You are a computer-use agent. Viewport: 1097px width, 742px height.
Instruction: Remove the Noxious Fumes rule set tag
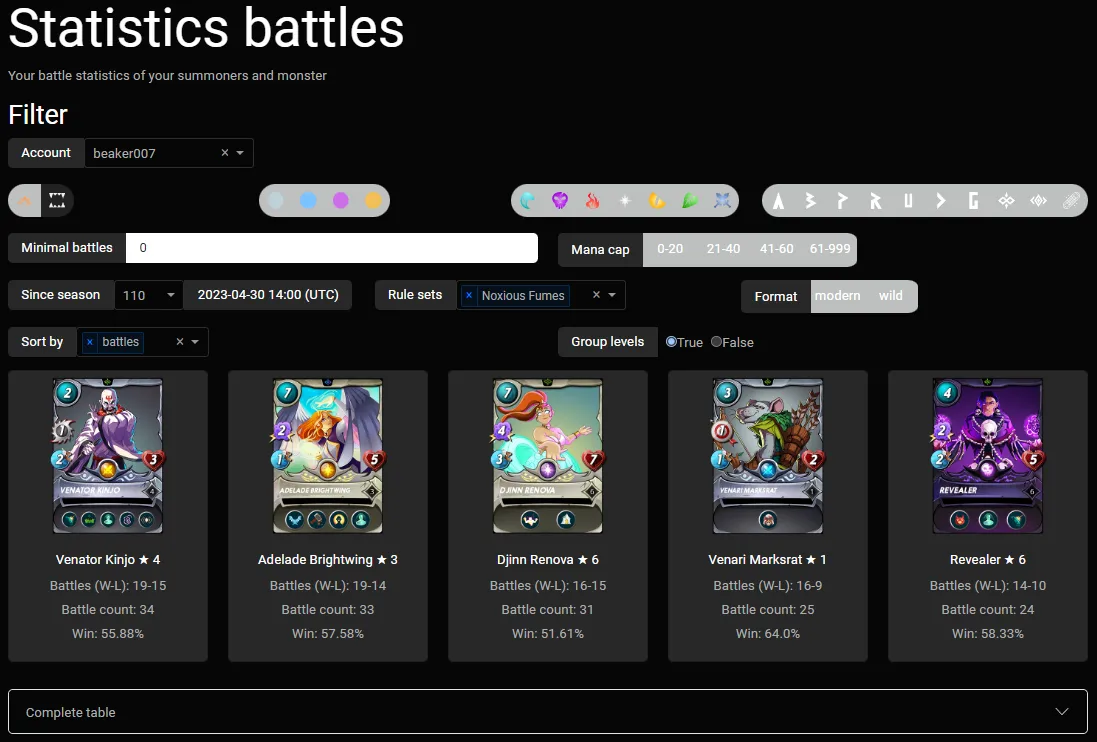click(469, 296)
